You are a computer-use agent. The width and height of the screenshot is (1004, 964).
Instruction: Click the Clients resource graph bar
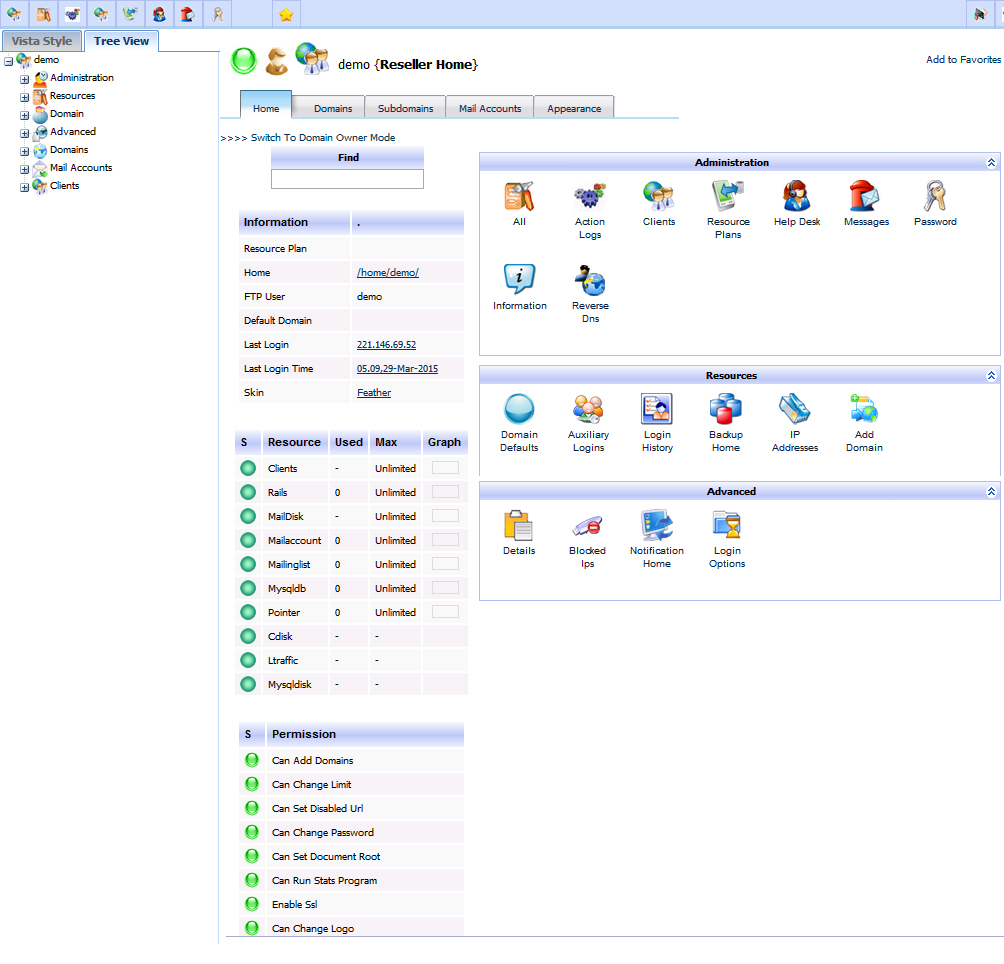(x=445, y=468)
